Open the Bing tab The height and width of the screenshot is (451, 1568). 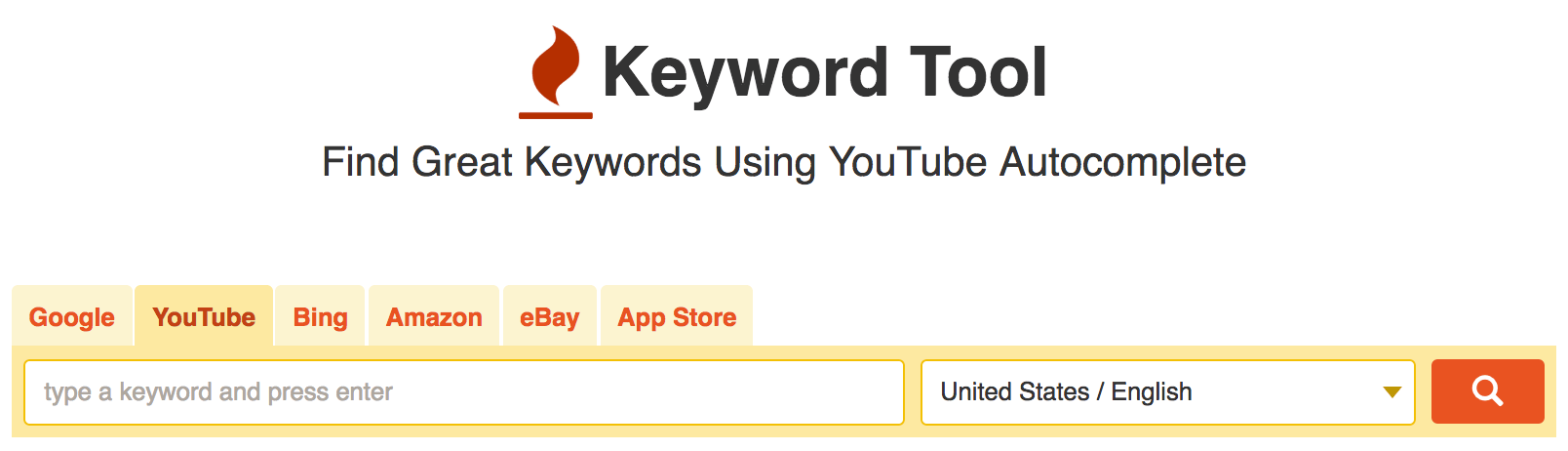tap(320, 316)
